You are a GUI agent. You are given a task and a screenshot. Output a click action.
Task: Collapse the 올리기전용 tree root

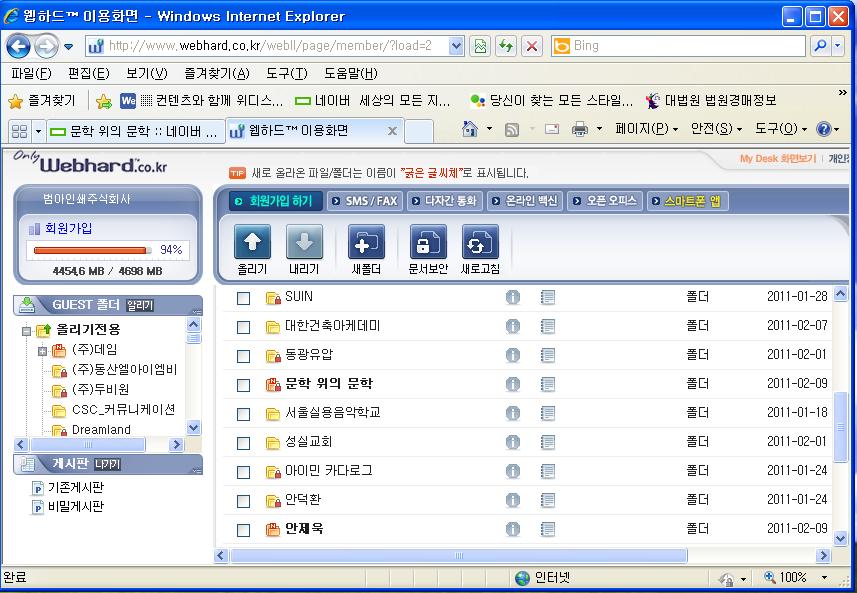[27, 330]
